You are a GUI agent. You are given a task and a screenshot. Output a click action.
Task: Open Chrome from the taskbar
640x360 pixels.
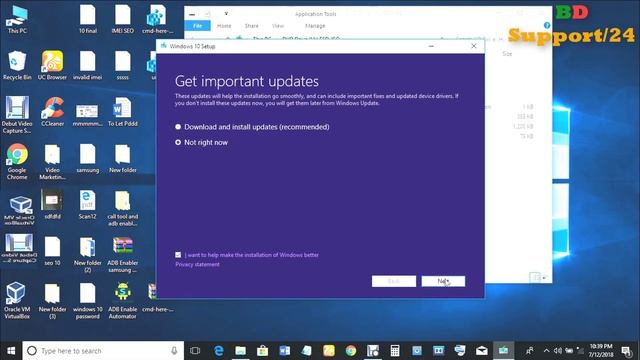(x=351, y=351)
